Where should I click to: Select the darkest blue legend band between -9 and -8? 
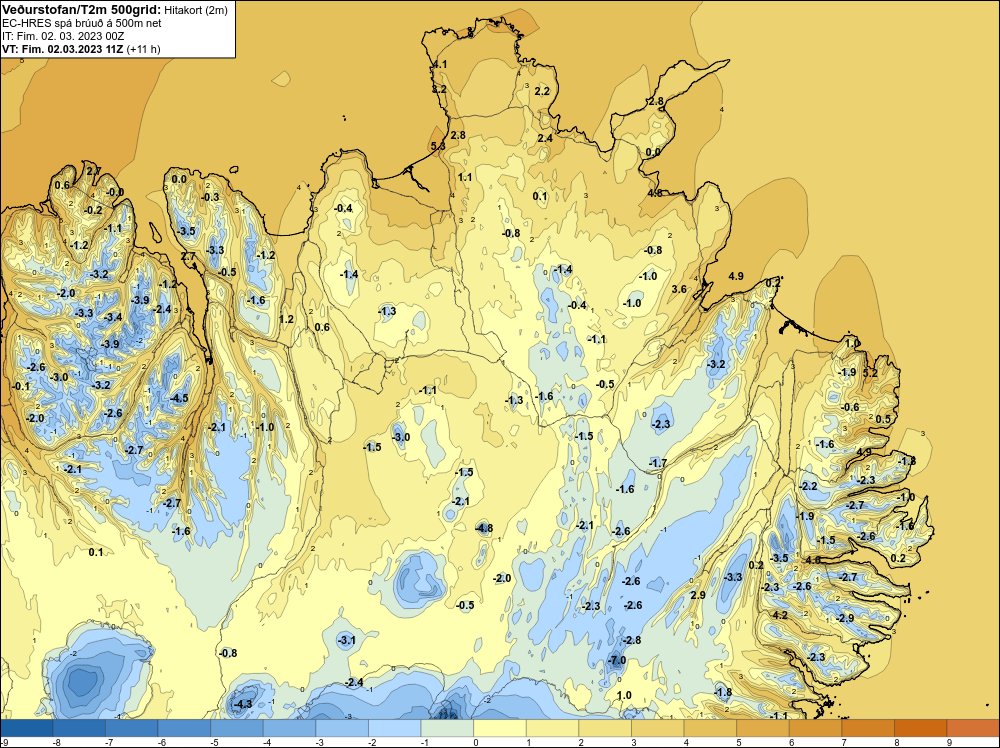(27, 728)
